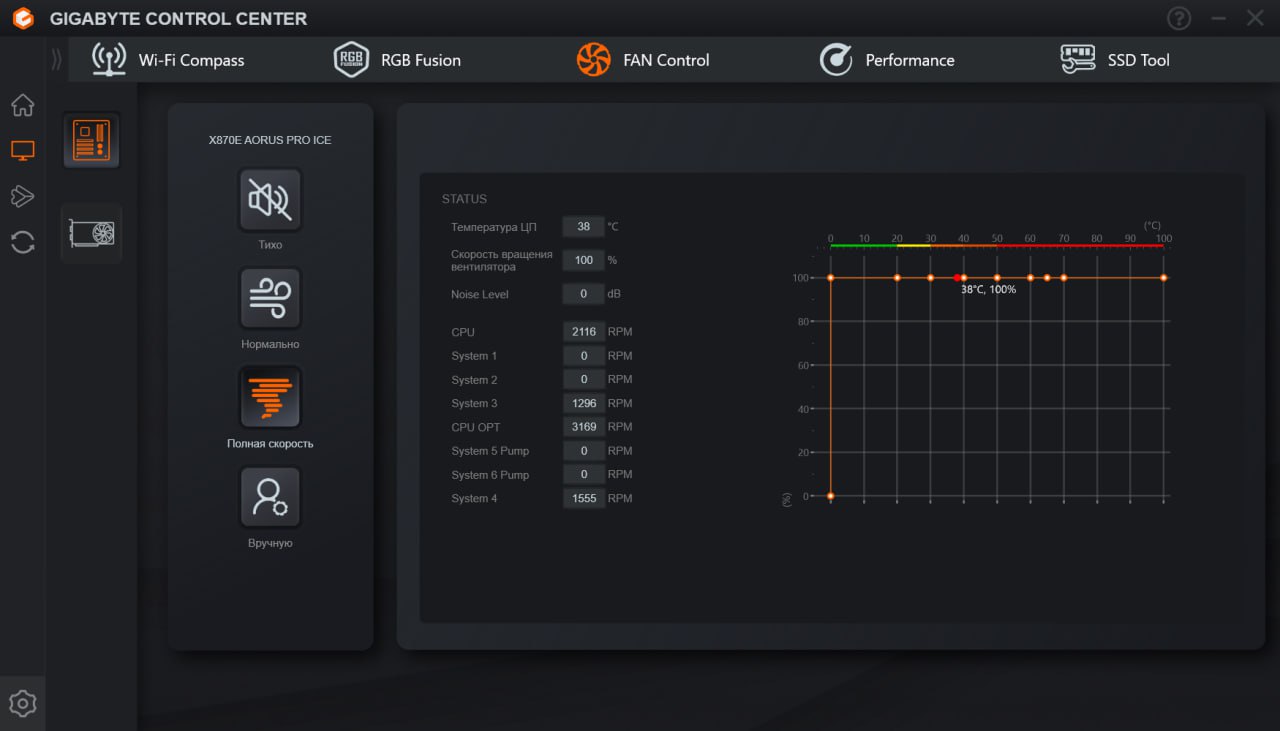Close the Gigabyte Control Center window
The image size is (1280, 731).
[1255, 18]
